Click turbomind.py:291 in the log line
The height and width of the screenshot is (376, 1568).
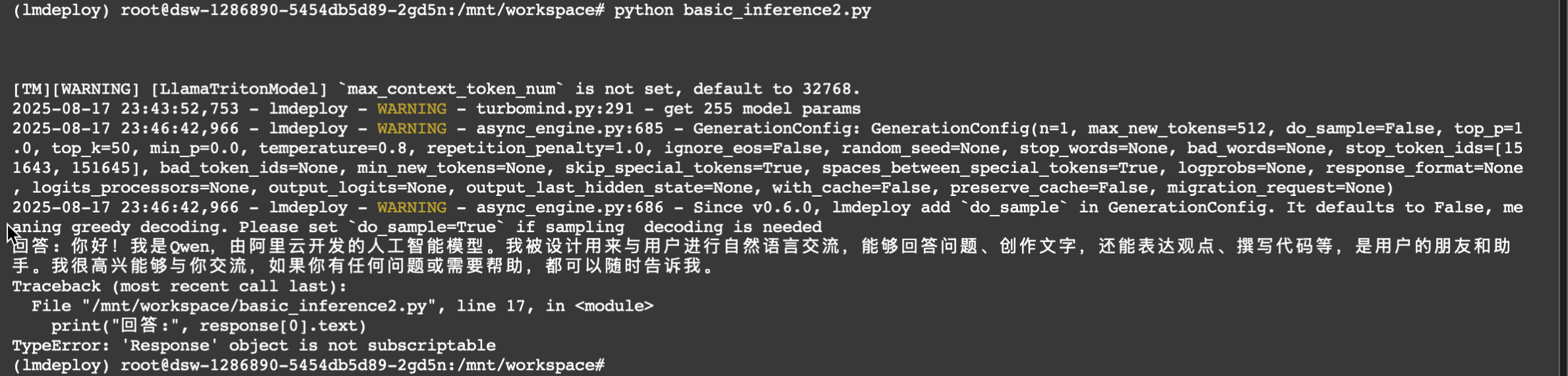coord(555,108)
